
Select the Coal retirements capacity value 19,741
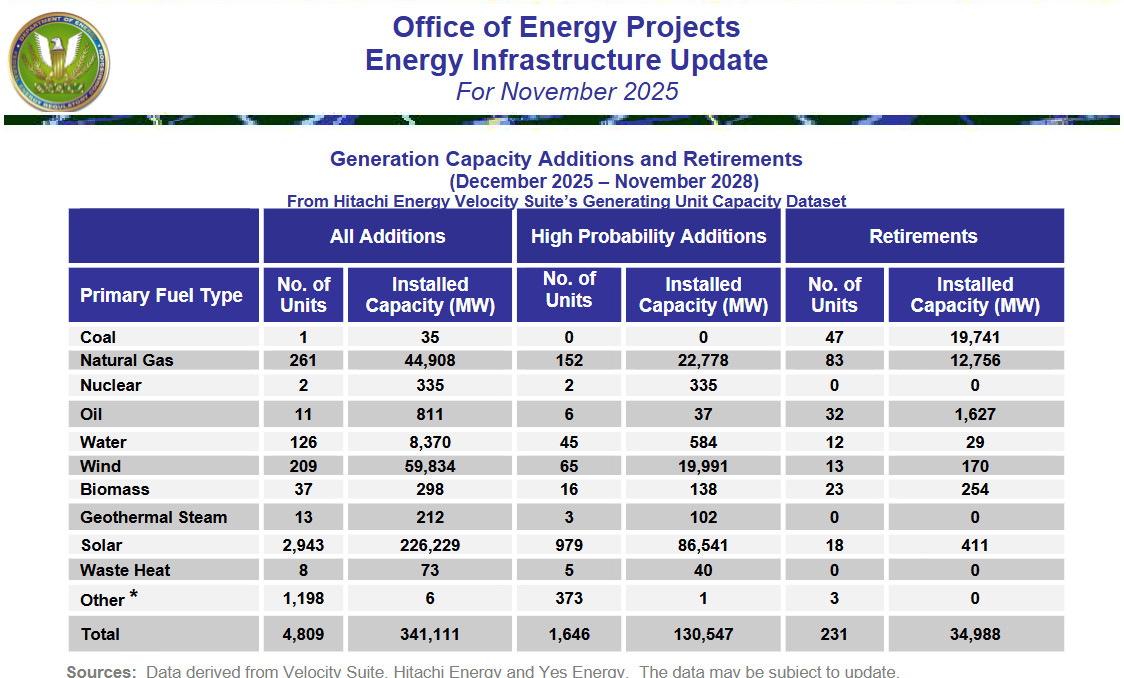(975, 337)
